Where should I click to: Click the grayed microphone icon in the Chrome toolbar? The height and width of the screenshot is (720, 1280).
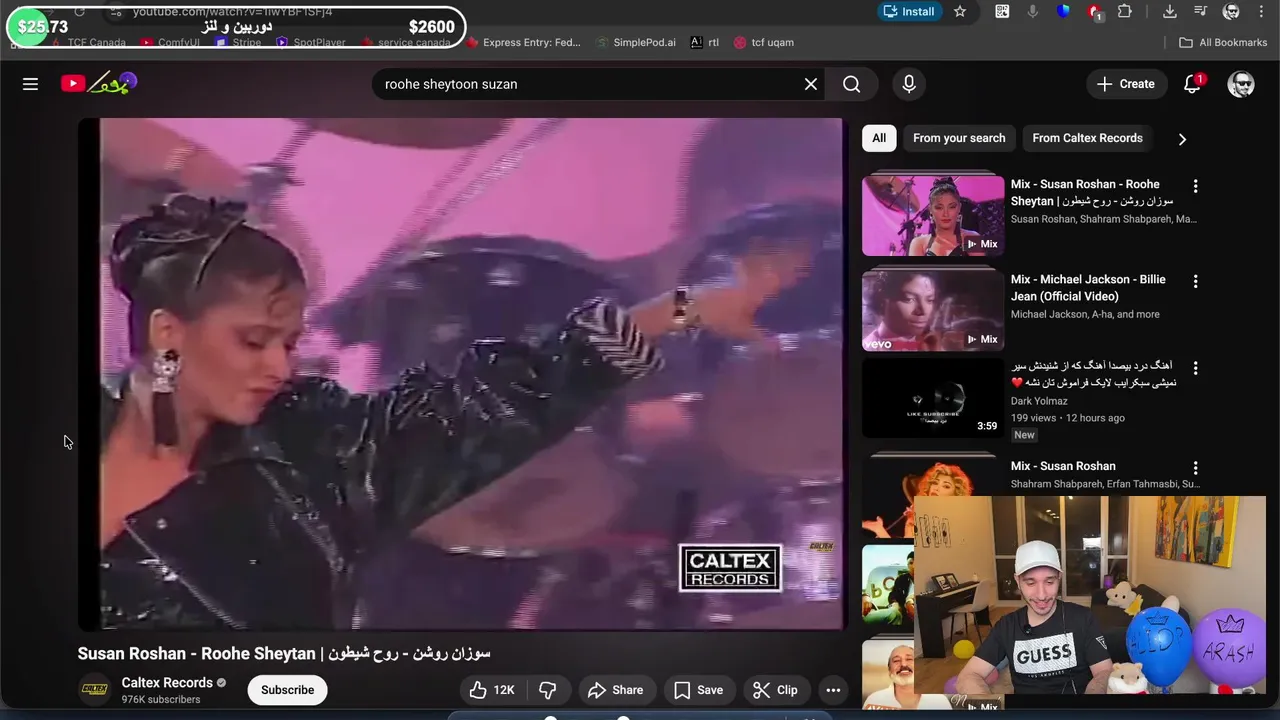coord(1033,11)
